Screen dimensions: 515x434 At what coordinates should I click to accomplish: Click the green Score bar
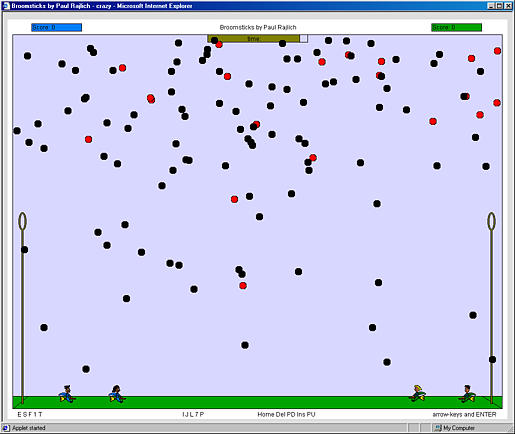(x=456, y=27)
